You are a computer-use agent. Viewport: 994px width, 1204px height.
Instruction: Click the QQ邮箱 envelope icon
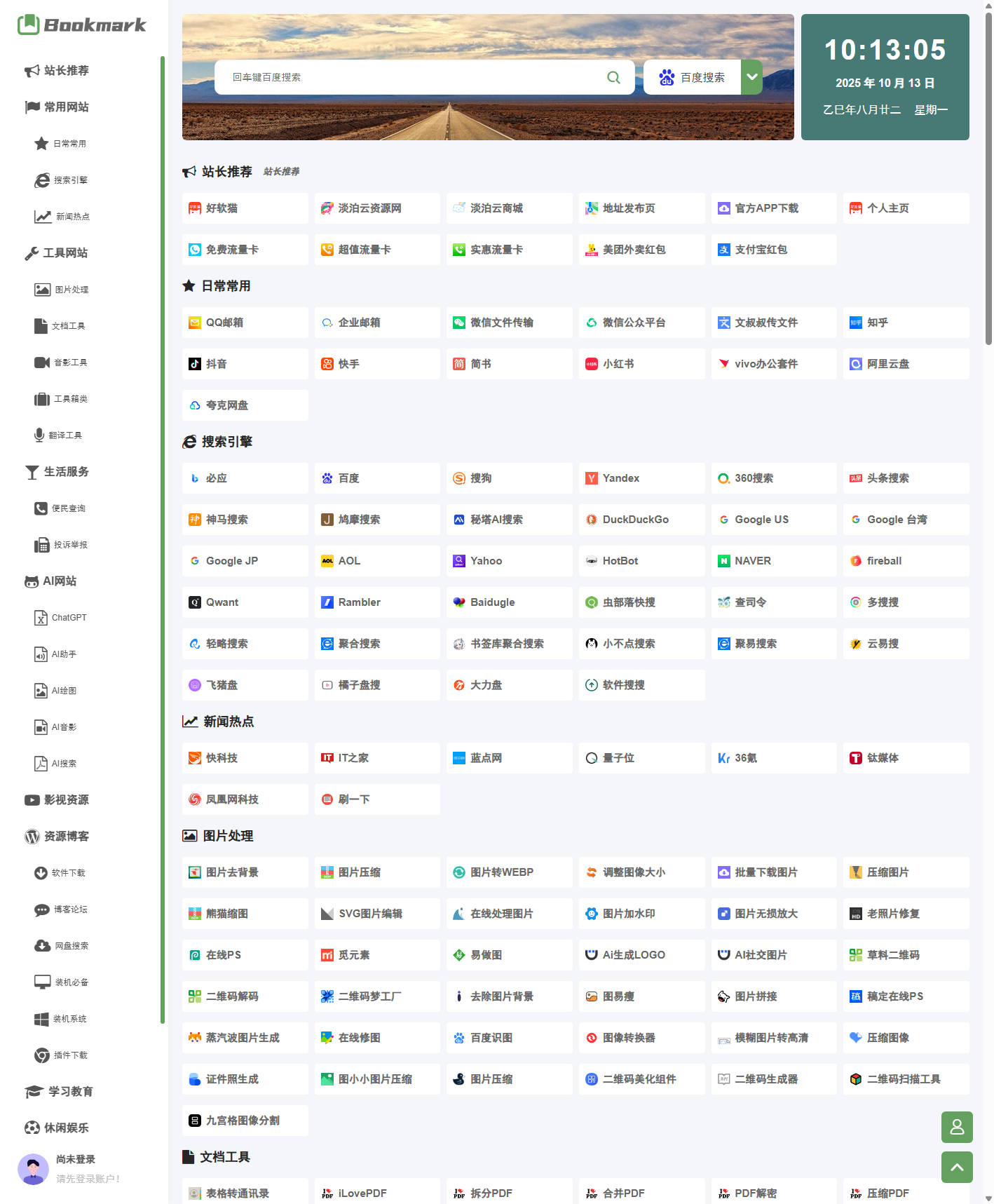click(195, 323)
